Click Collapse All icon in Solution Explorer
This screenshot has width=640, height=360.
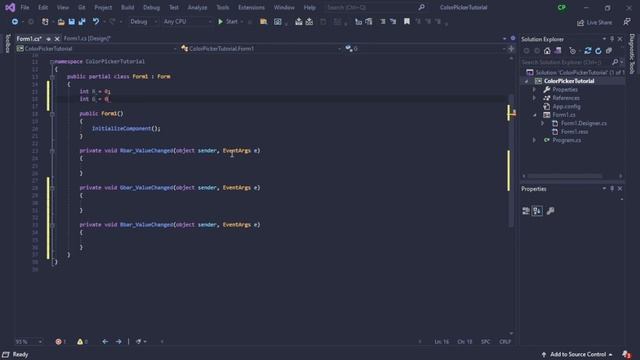609,51
